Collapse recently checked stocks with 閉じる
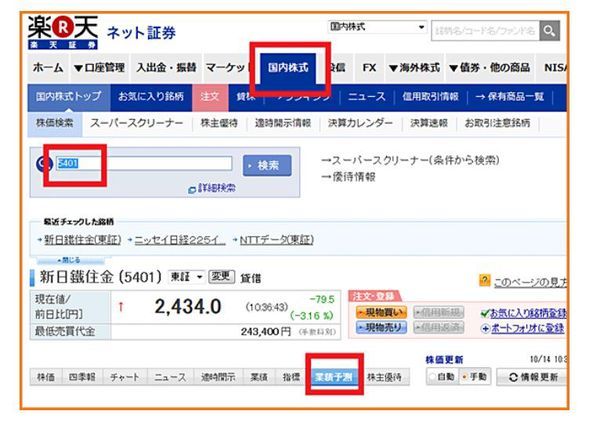This screenshot has width=600, height=422. click(x=70, y=260)
